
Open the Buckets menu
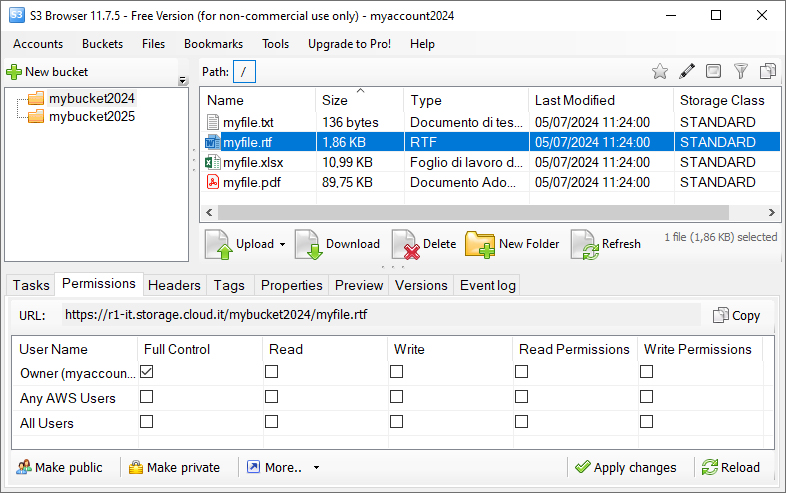pyautogui.click(x=102, y=44)
